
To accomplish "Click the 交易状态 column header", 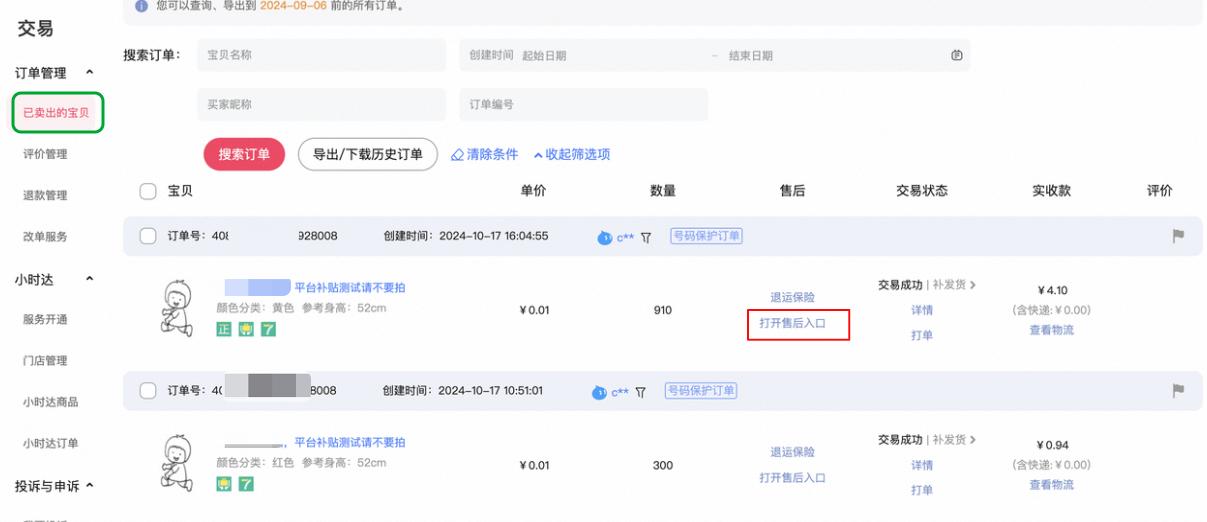I will click(921, 190).
